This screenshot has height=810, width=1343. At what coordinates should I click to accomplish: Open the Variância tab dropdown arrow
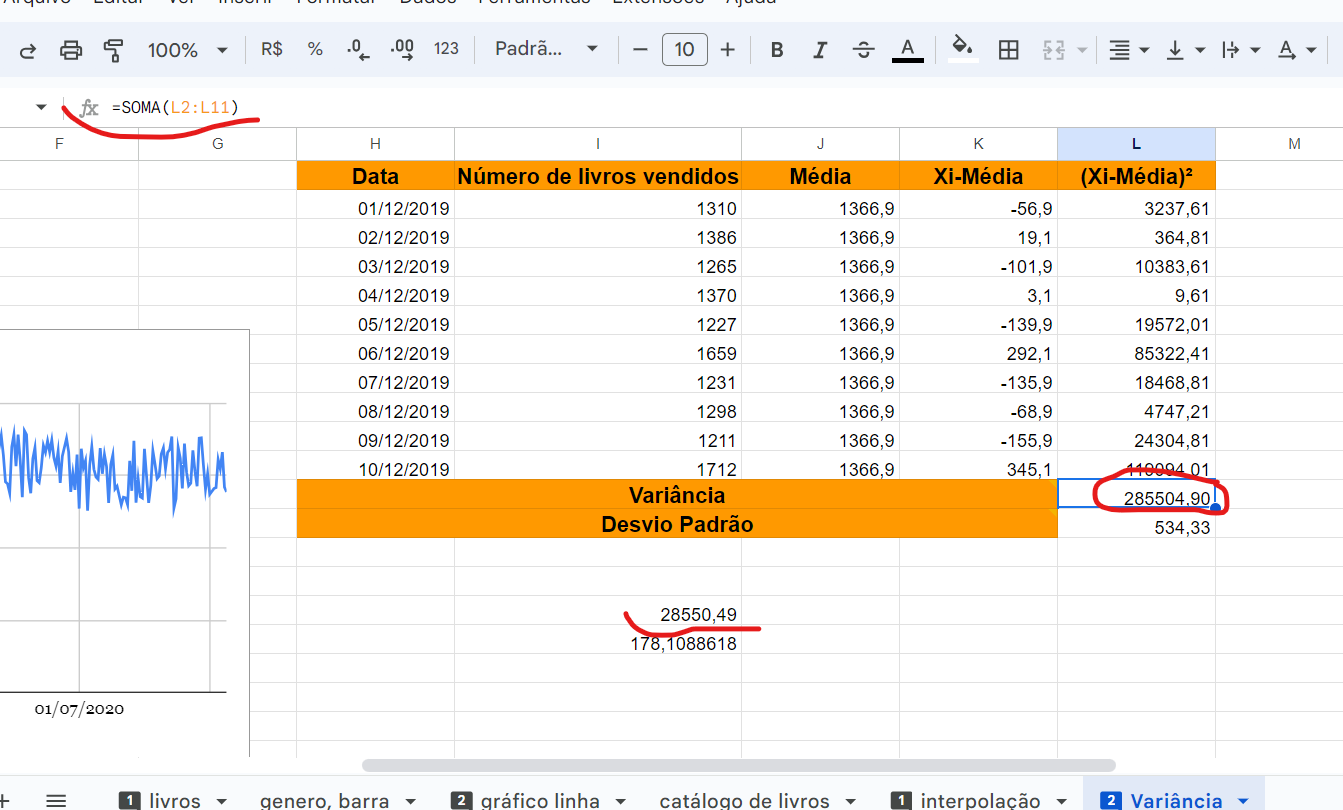click(1243, 801)
